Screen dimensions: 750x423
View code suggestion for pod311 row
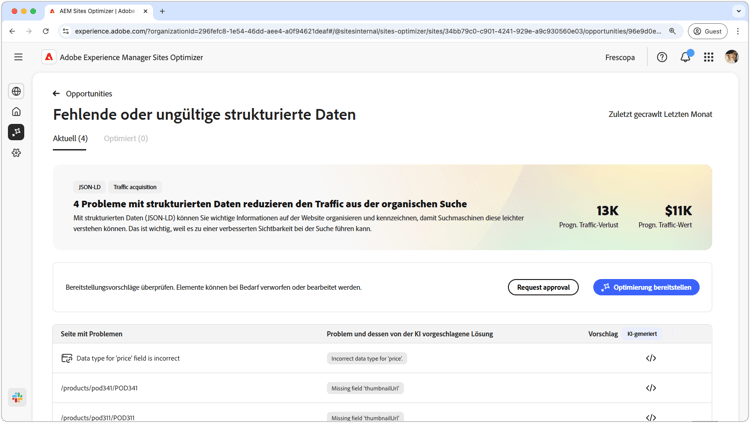(x=651, y=417)
